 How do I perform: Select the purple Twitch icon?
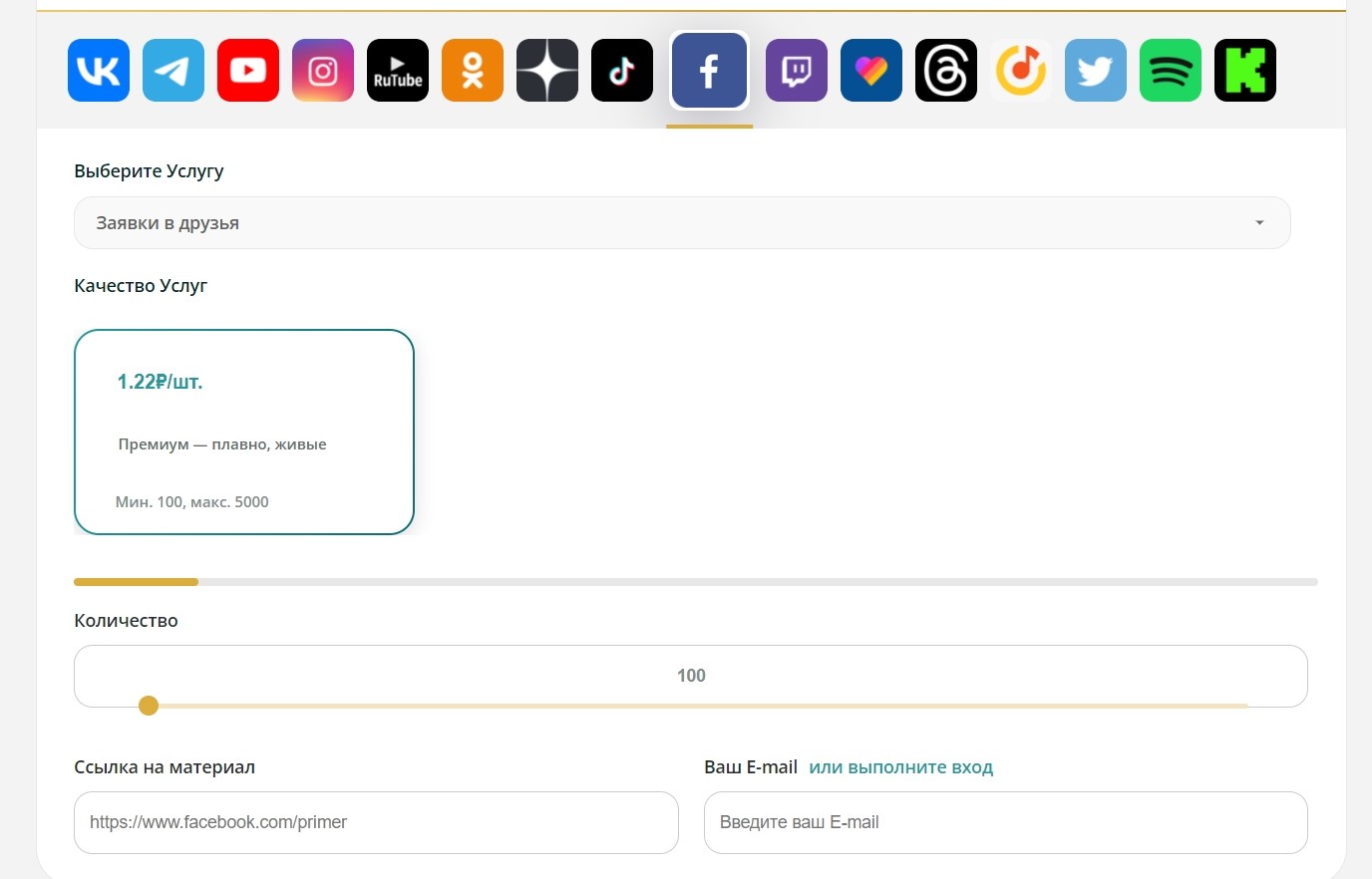(x=797, y=71)
